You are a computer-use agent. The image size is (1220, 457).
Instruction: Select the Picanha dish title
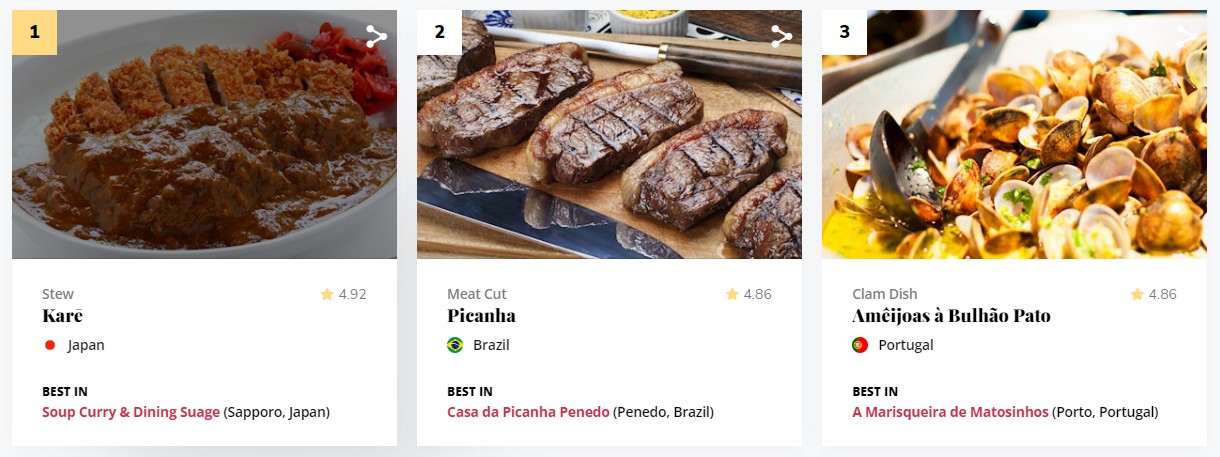481,316
